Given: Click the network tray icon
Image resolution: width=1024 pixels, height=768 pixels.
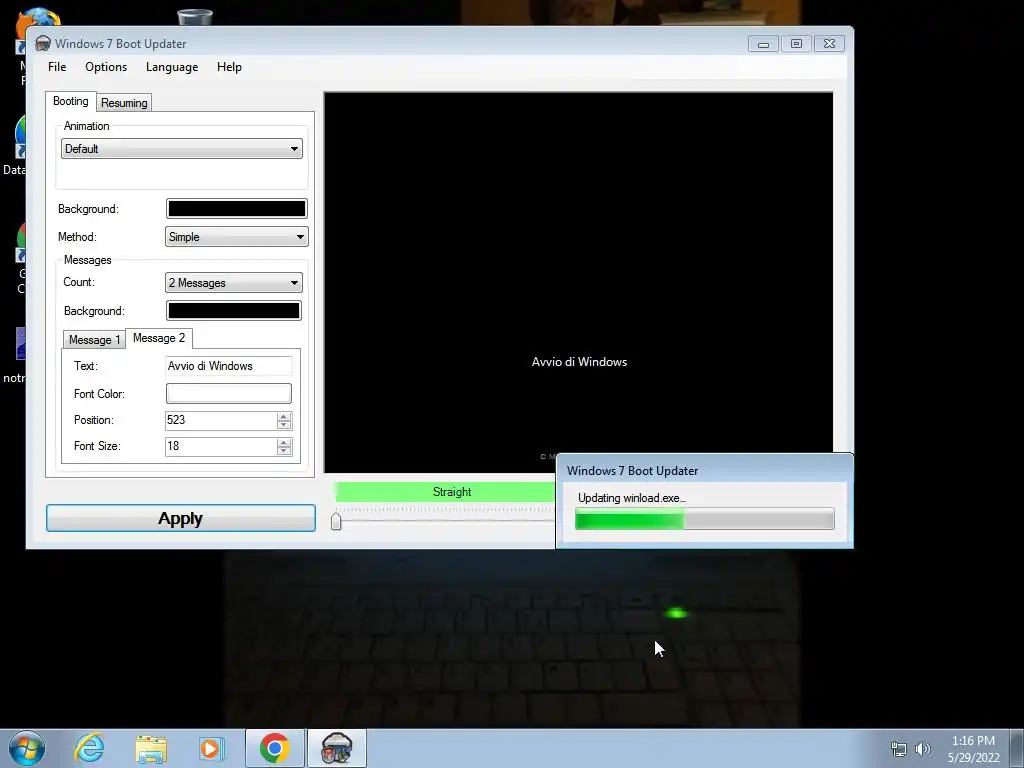Looking at the screenshot, I should tap(899, 749).
